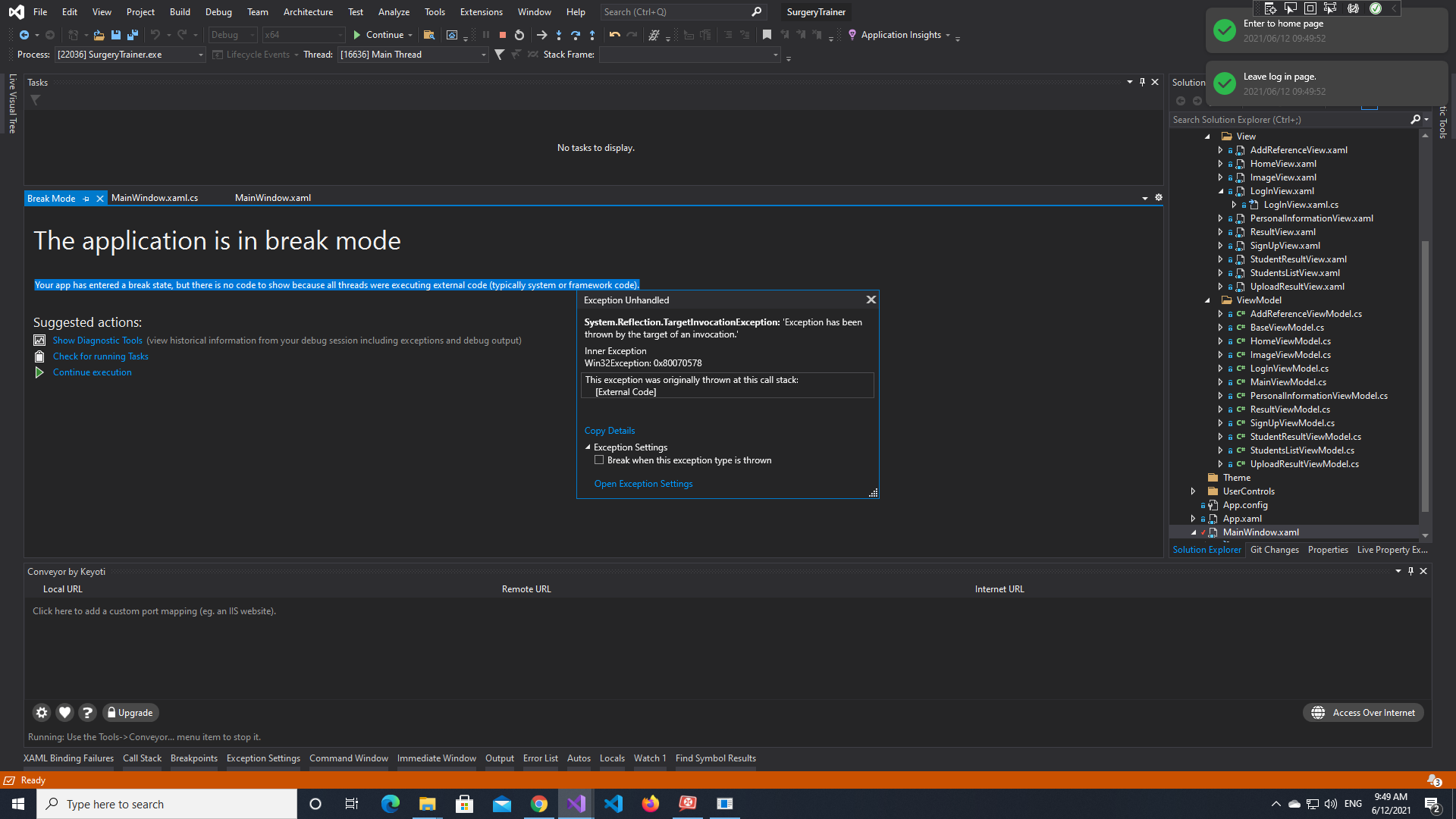The height and width of the screenshot is (819, 1456).
Task: Click the Save All toolbar icon
Action: [x=132, y=35]
